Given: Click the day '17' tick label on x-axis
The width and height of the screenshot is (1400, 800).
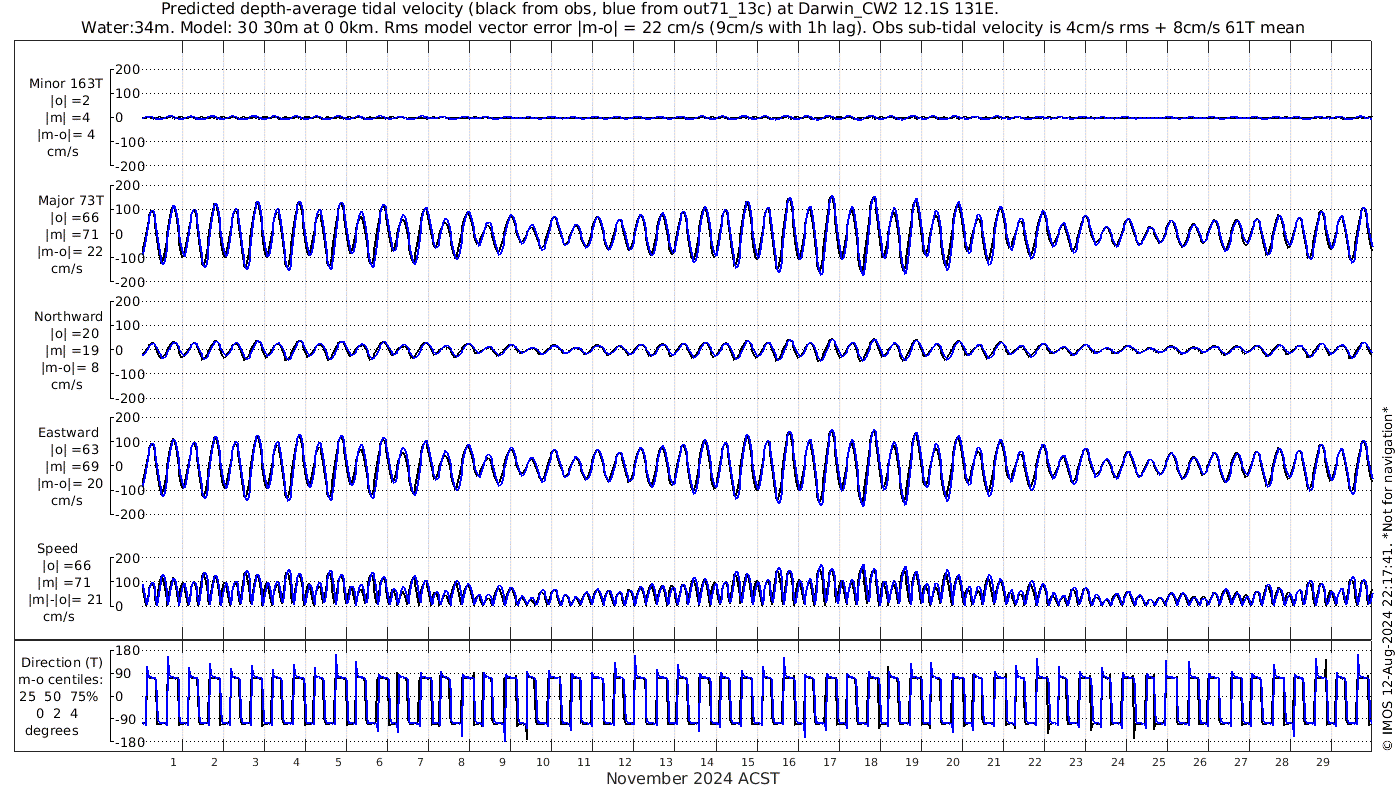Looking at the screenshot, I should point(830,762).
